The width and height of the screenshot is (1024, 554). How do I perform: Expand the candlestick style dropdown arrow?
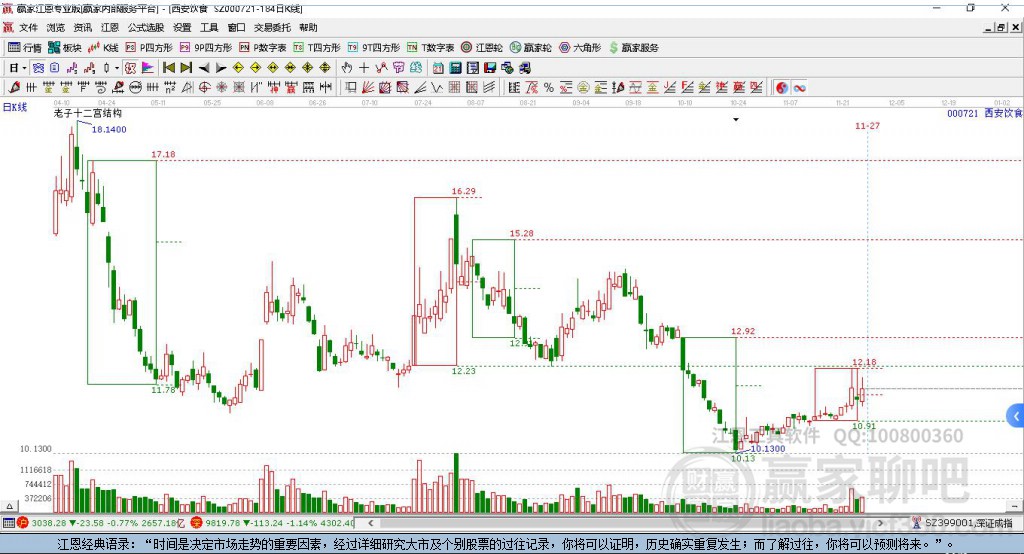click(117, 68)
